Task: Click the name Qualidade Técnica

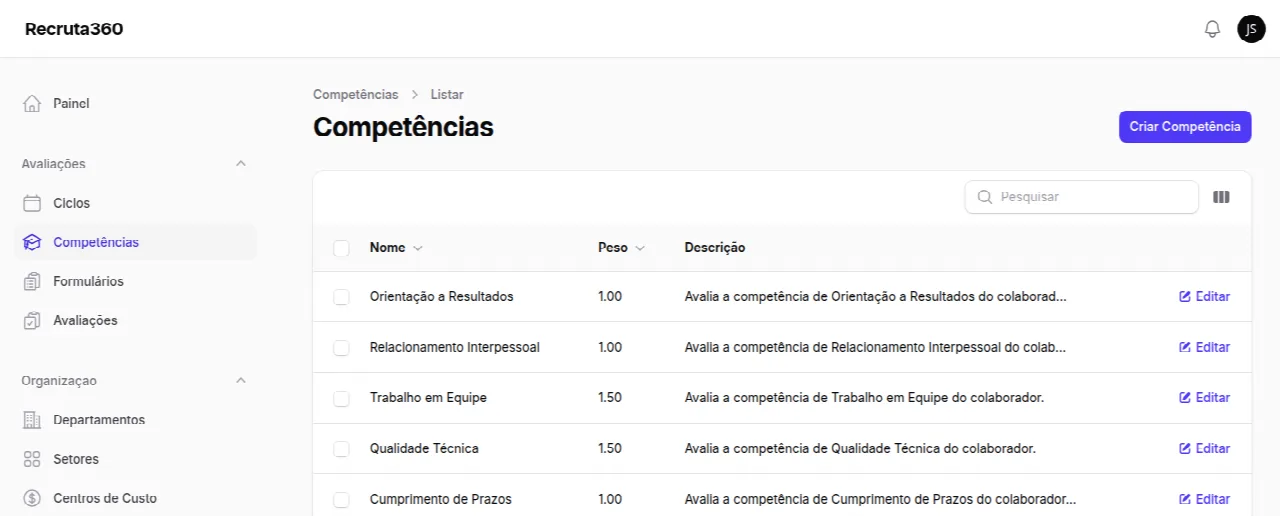Action: click(424, 448)
